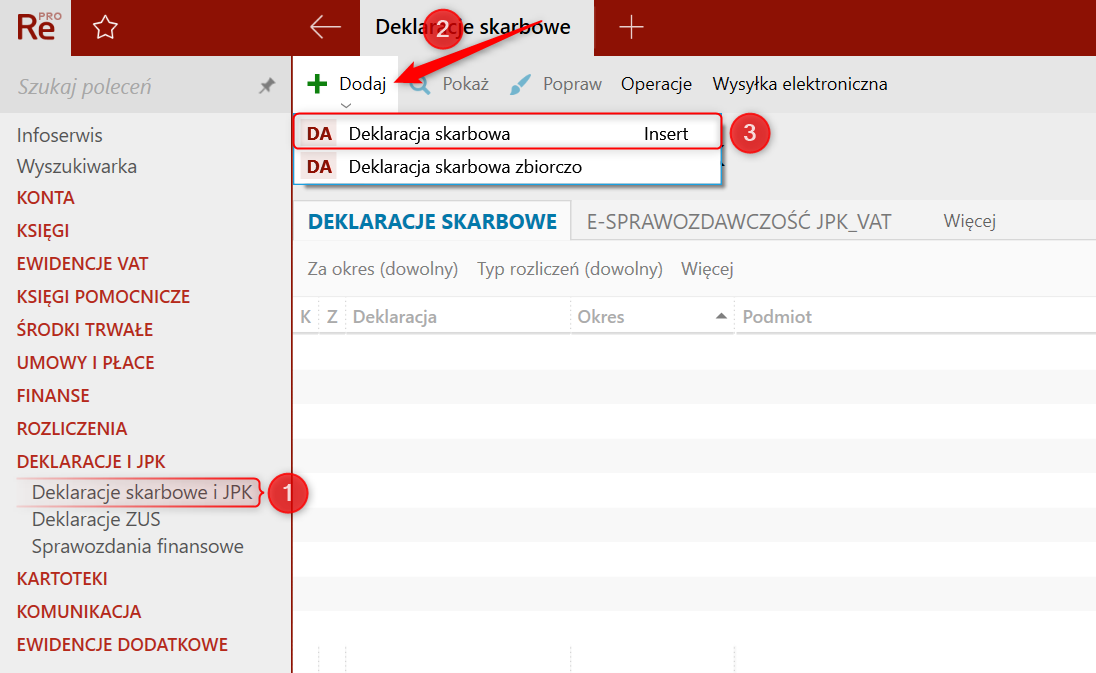Select Sprawozdania finansowe item
This screenshot has width=1096, height=673.
pos(138,547)
